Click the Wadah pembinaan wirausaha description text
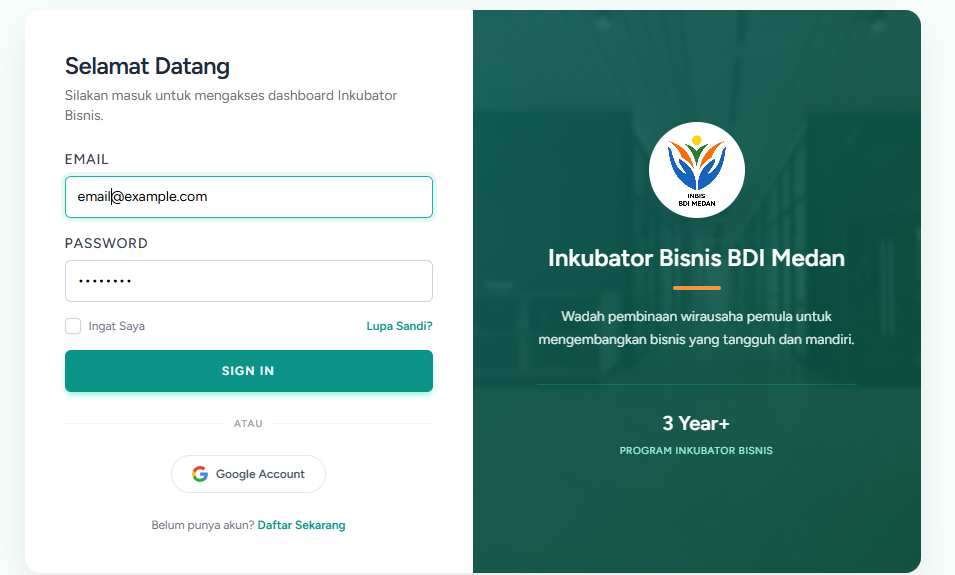The image size is (955, 575). point(696,328)
